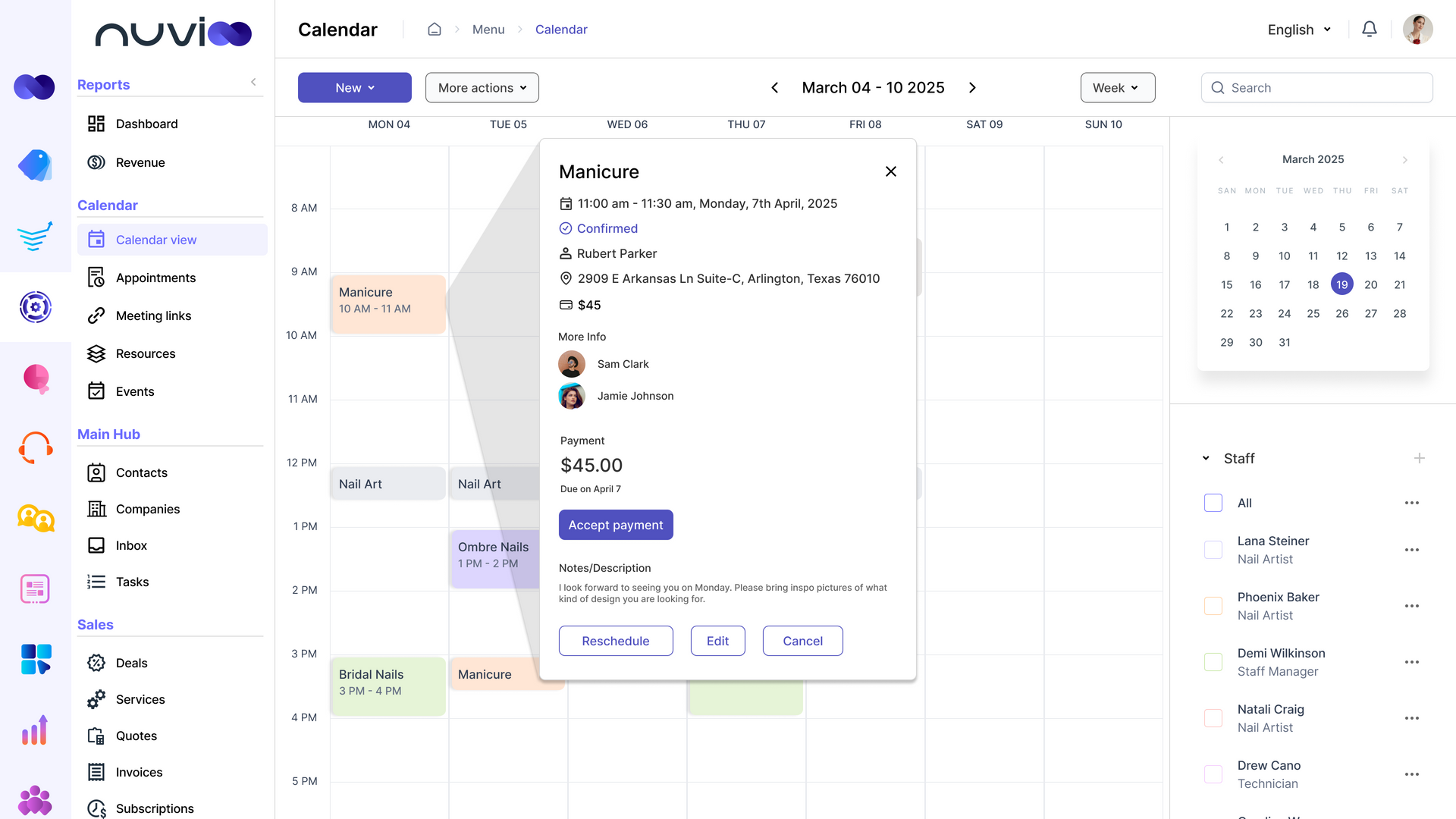This screenshot has width=1456, height=819.
Task: Check the checkbox next to Lana Steiner
Action: tap(1213, 550)
